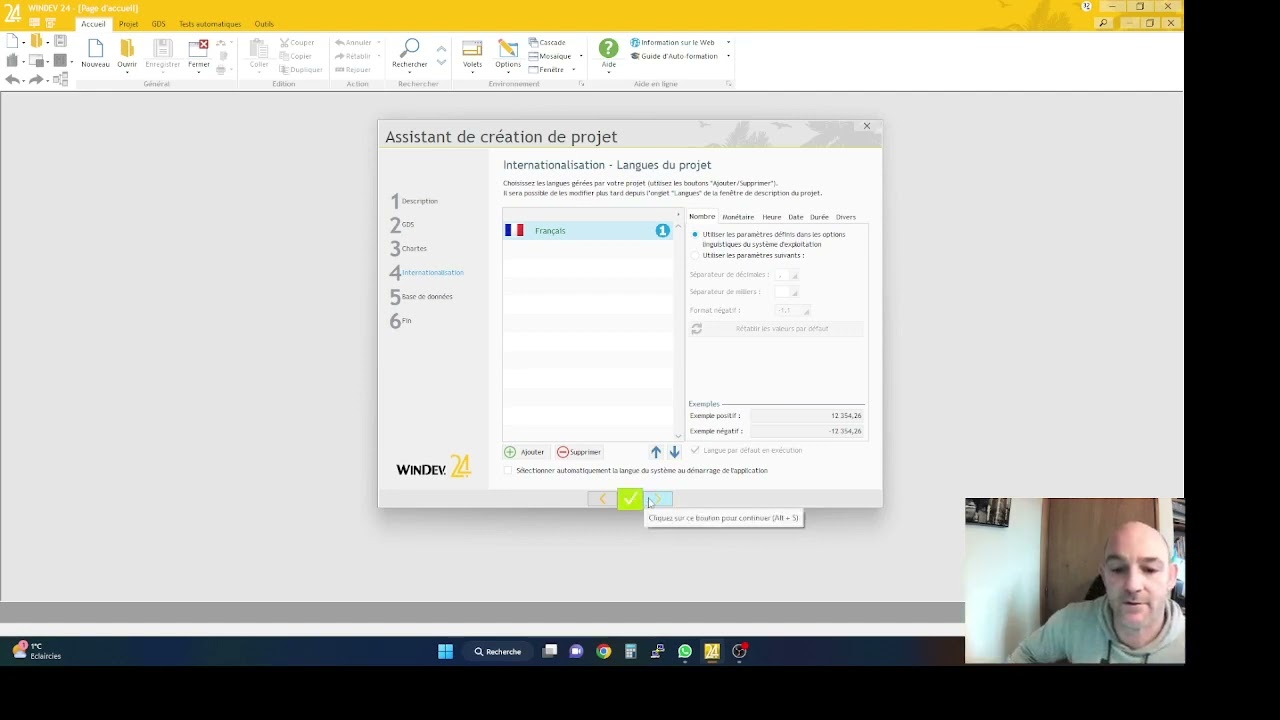
Task: Go back with the orange previous arrow
Action: 602,498
